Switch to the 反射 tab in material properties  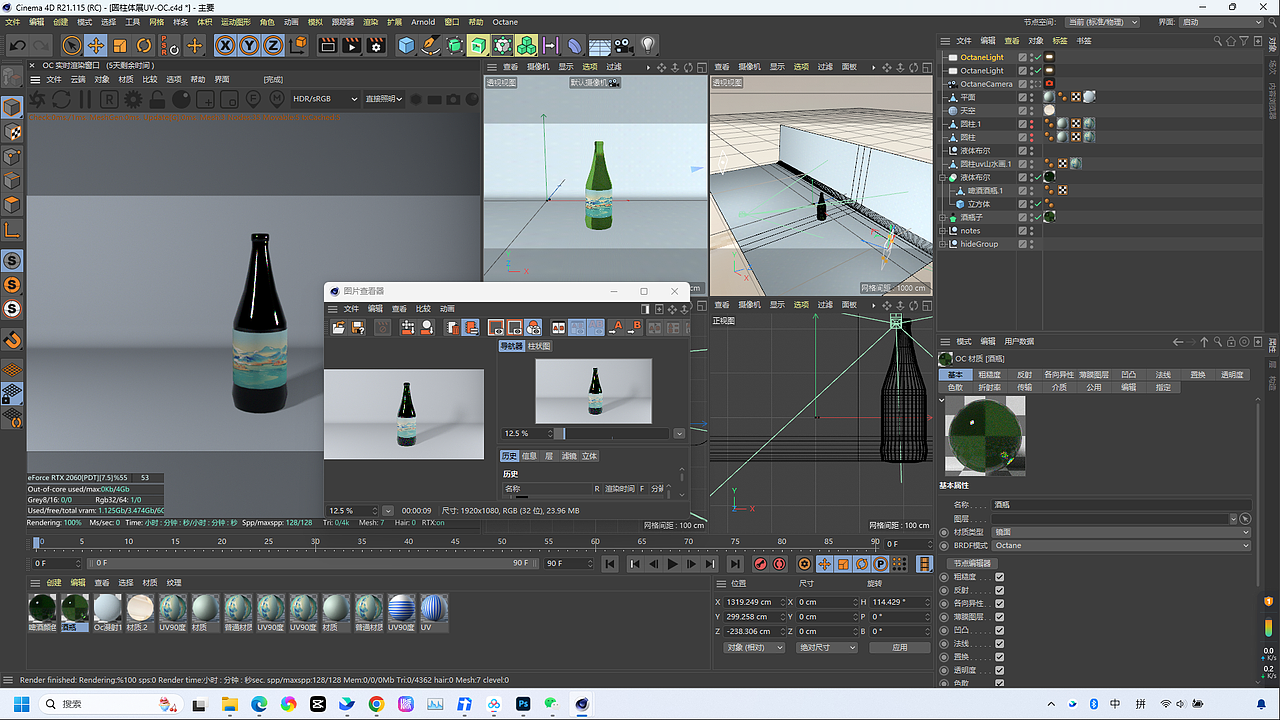coord(1027,375)
